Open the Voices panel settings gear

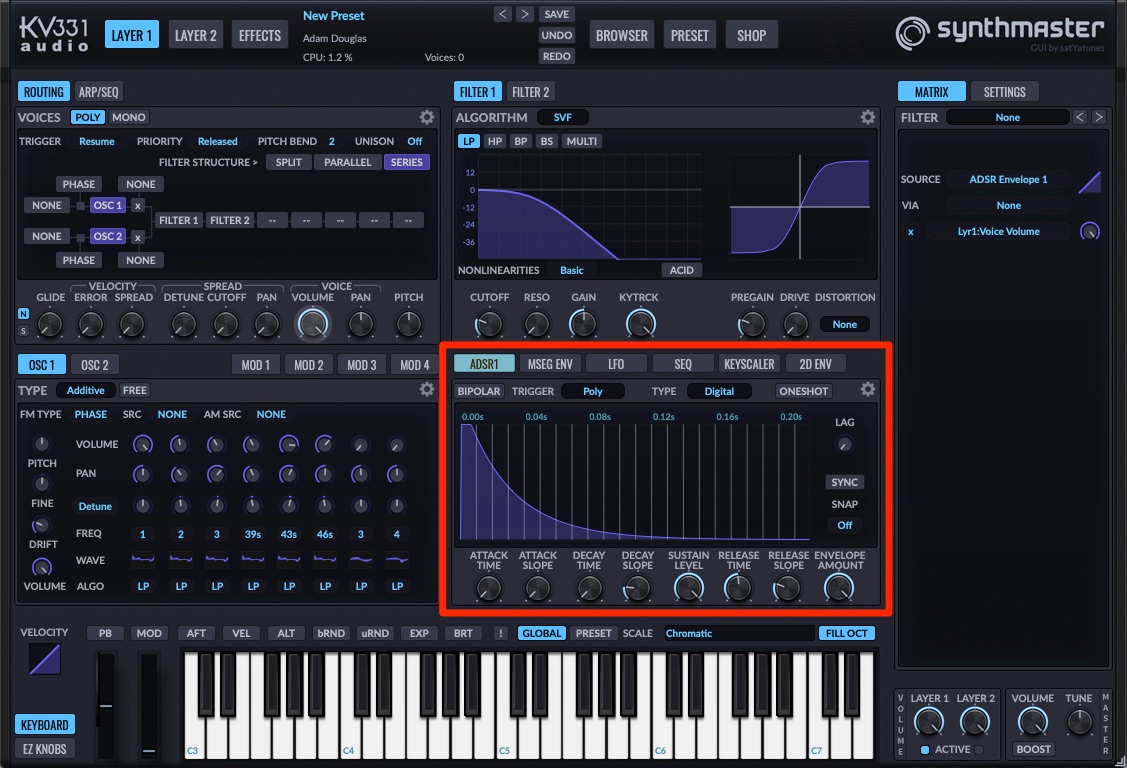[427, 117]
